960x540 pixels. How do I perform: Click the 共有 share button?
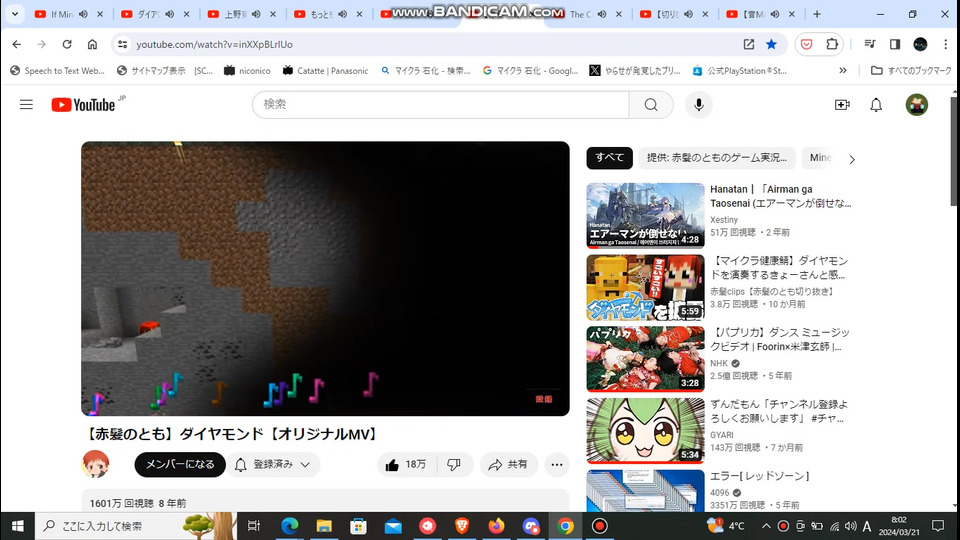coord(508,465)
